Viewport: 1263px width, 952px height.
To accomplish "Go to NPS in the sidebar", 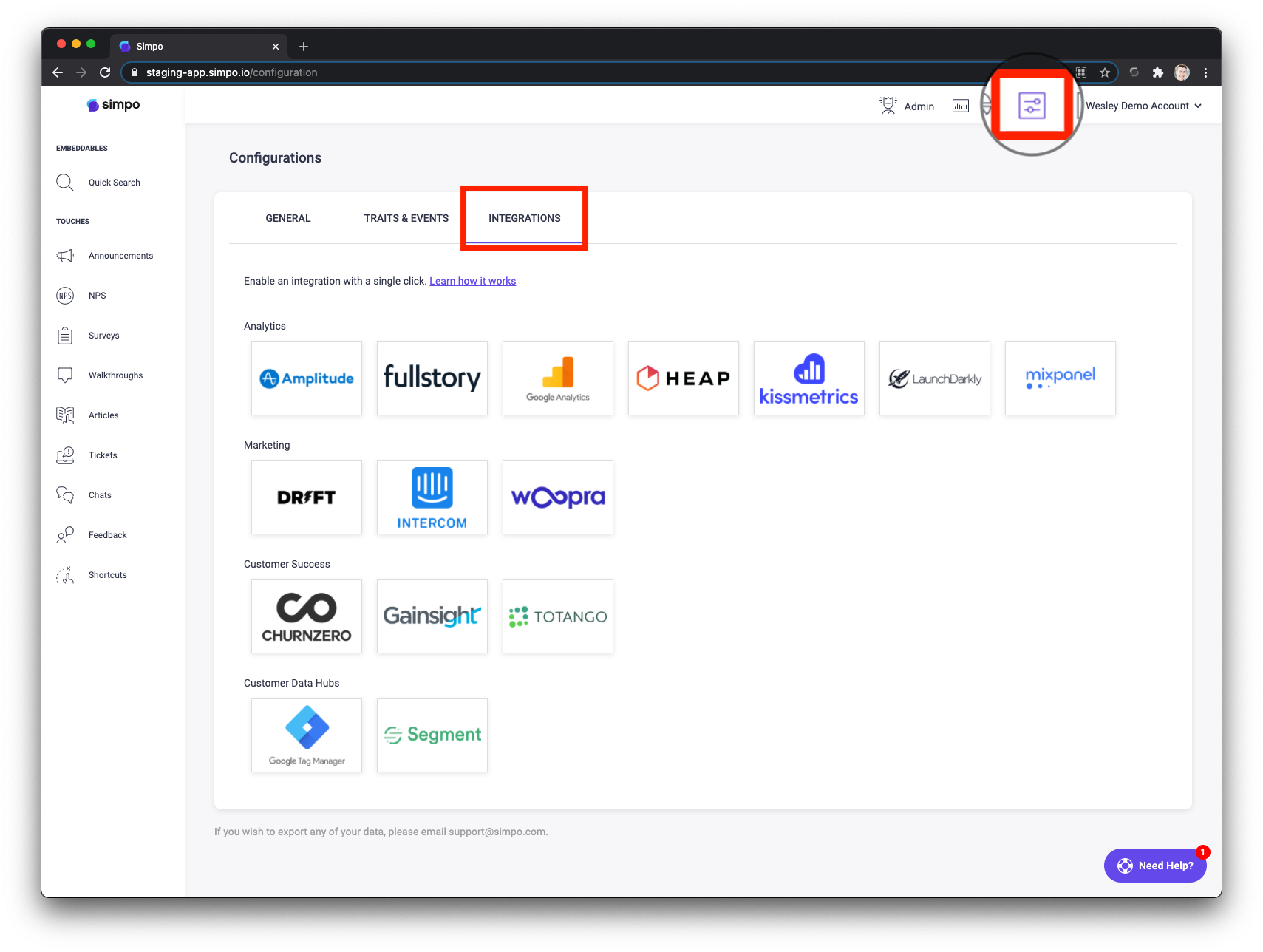I will 81,296.
